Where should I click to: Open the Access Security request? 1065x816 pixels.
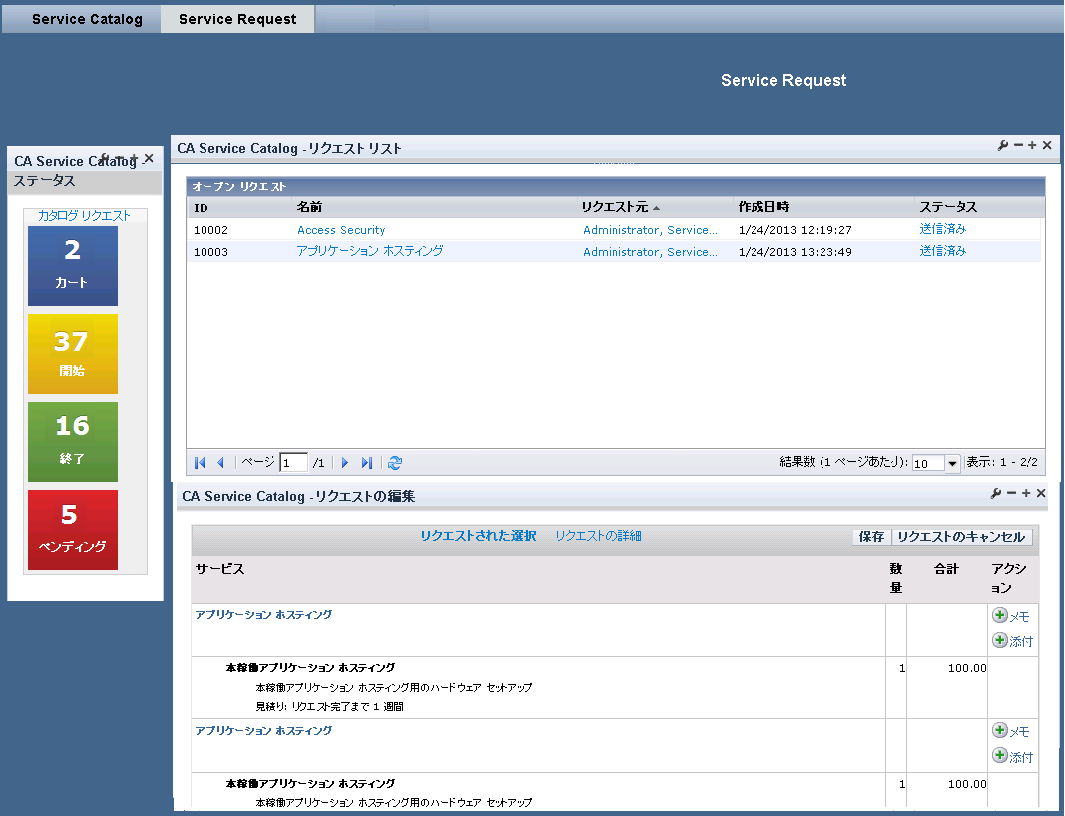click(x=341, y=230)
